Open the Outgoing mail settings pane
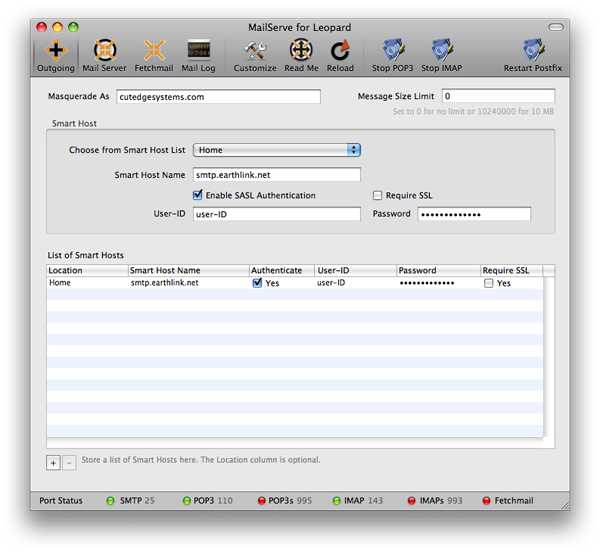The image size is (600, 552). [54, 54]
